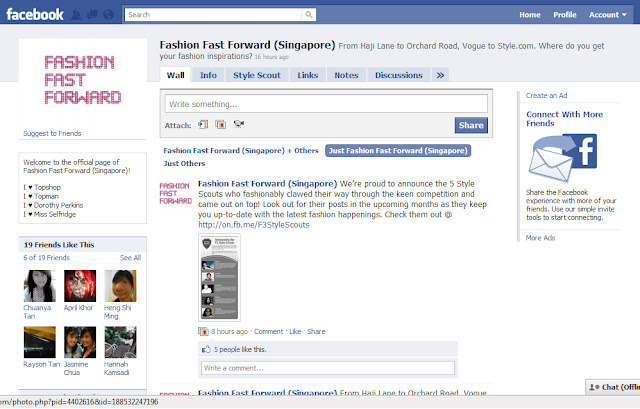Go to Home in header
Screen dimensions: 640x409
pos(530,15)
